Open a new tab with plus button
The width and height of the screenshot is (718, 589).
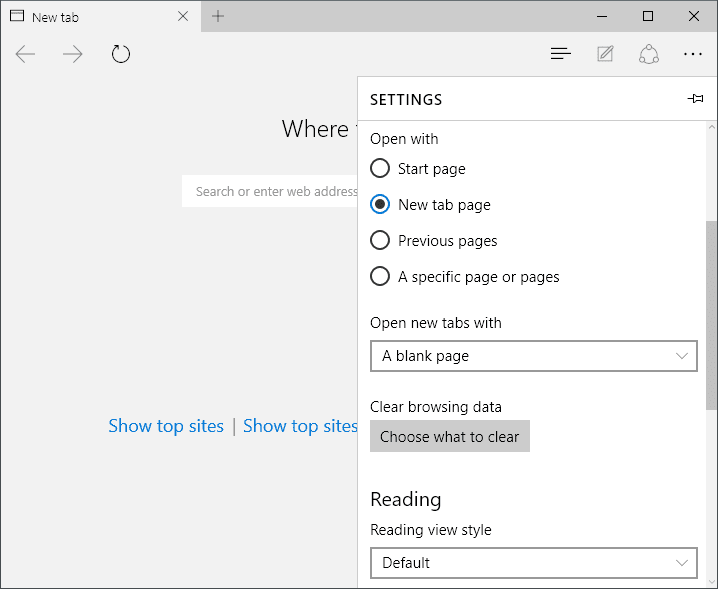click(218, 16)
